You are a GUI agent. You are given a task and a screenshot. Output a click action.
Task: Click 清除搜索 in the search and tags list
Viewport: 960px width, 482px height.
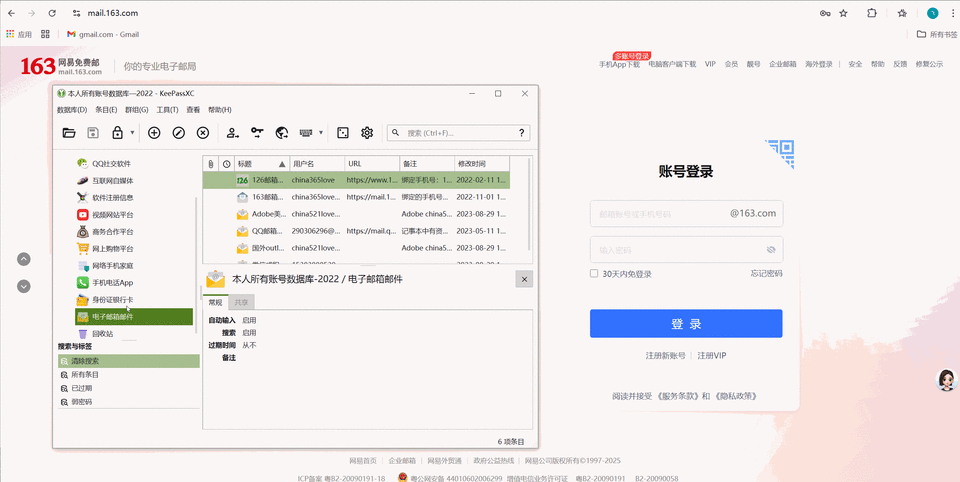(129, 361)
